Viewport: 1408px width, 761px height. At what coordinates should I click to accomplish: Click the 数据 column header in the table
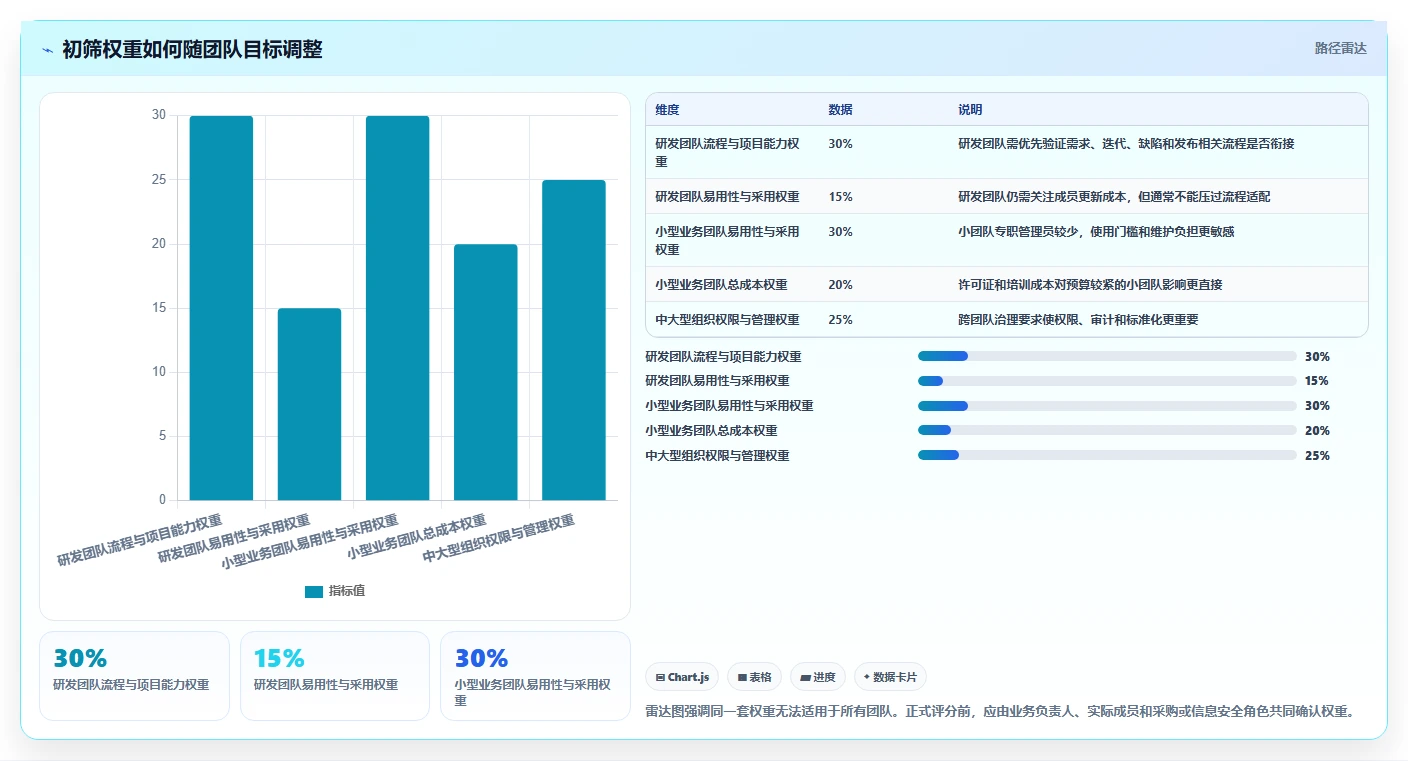(x=841, y=109)
